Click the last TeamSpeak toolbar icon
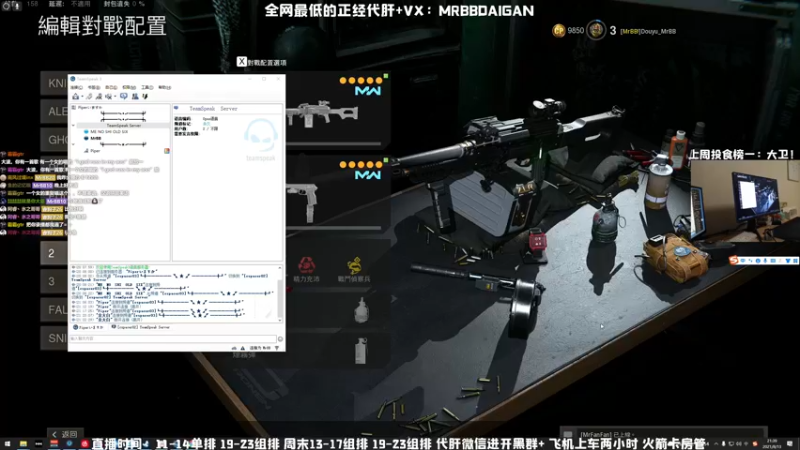The width and height of the screenshot is (800, 450). pyautogui.click(x=145, y=96)
